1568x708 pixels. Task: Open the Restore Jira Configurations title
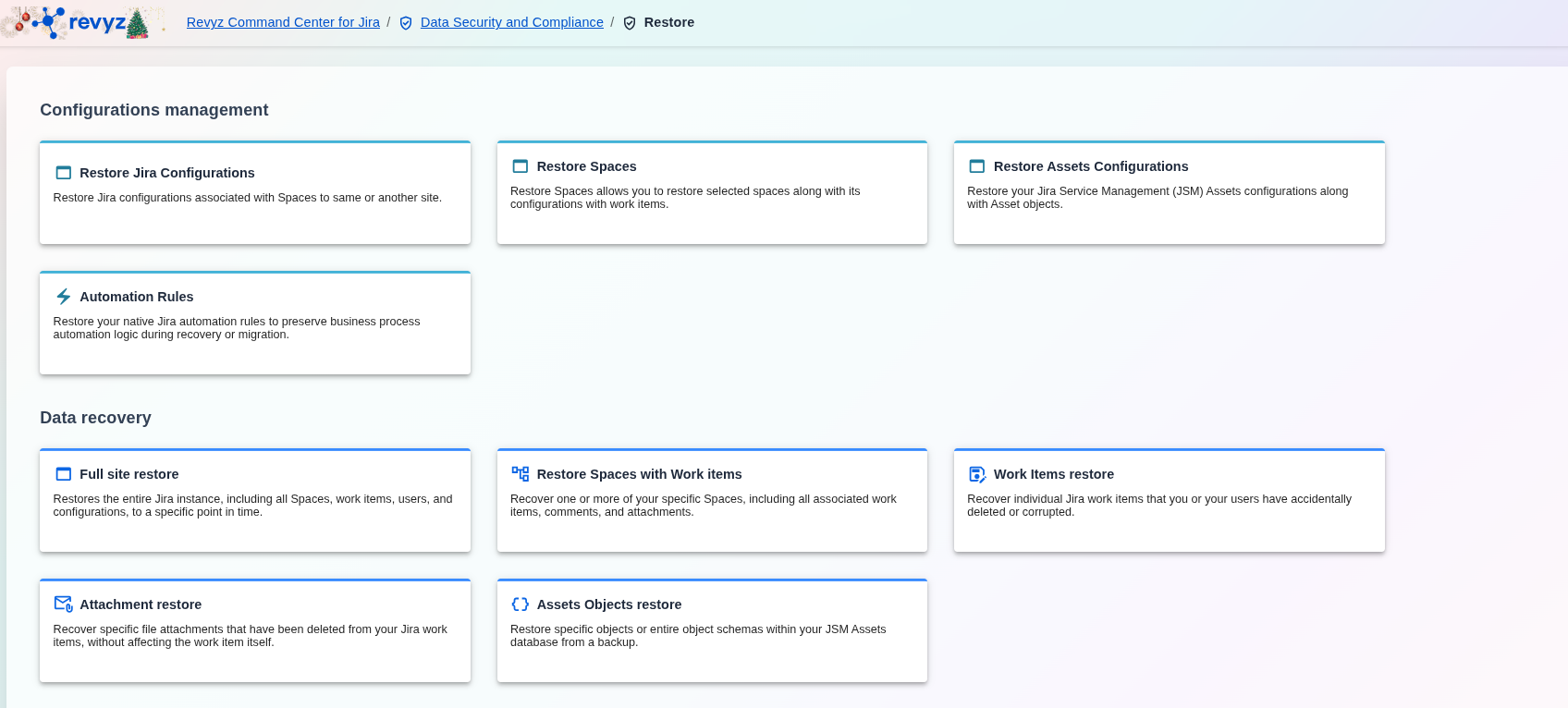point(166,173)
